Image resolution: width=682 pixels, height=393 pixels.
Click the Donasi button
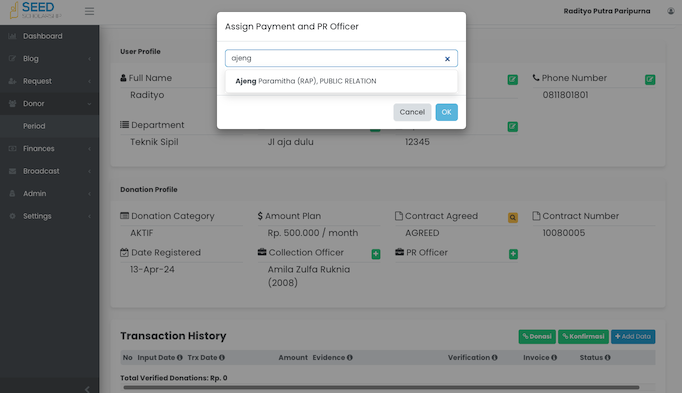tap(537, 336)
